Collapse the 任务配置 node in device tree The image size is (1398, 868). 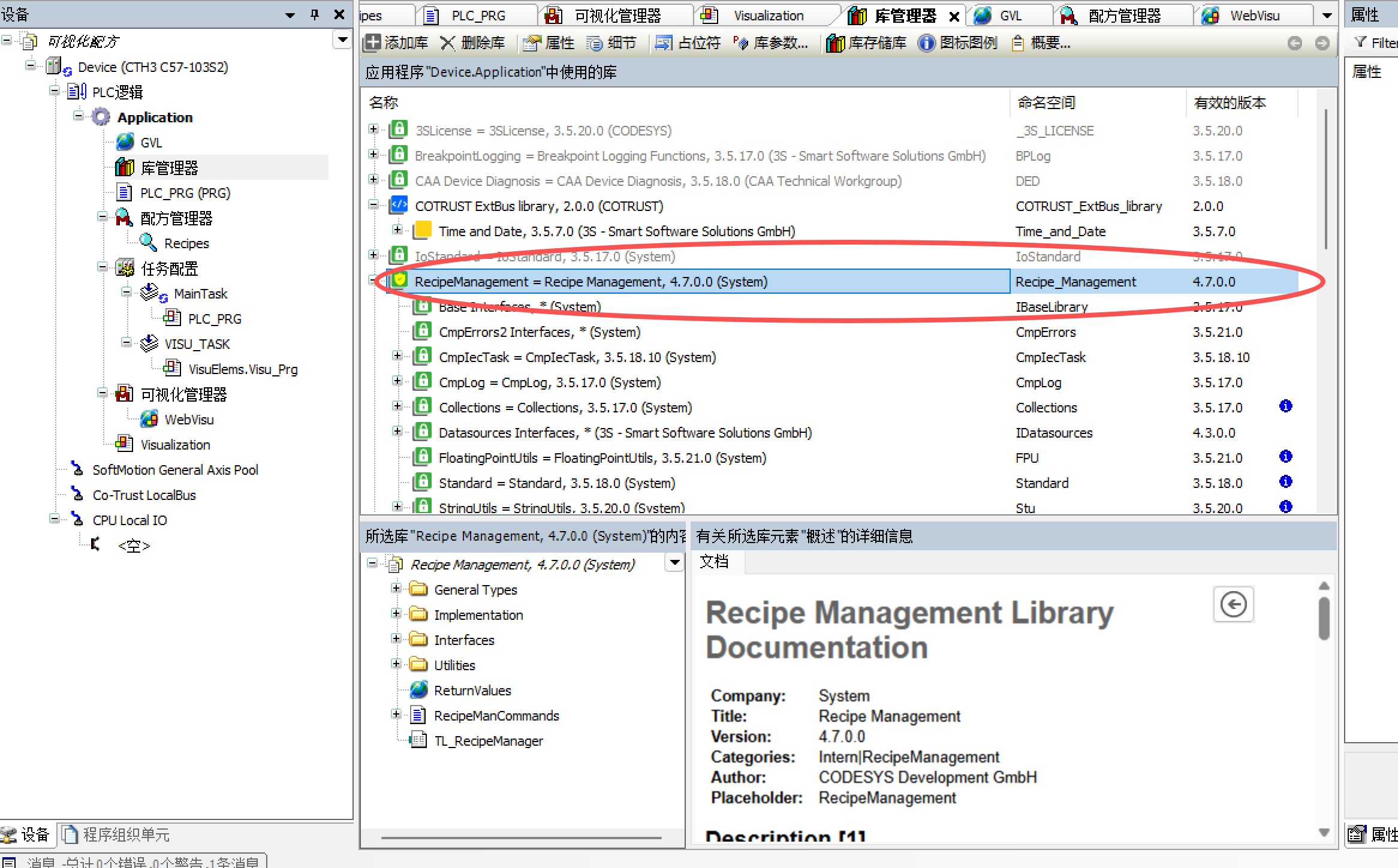(103, 267)
